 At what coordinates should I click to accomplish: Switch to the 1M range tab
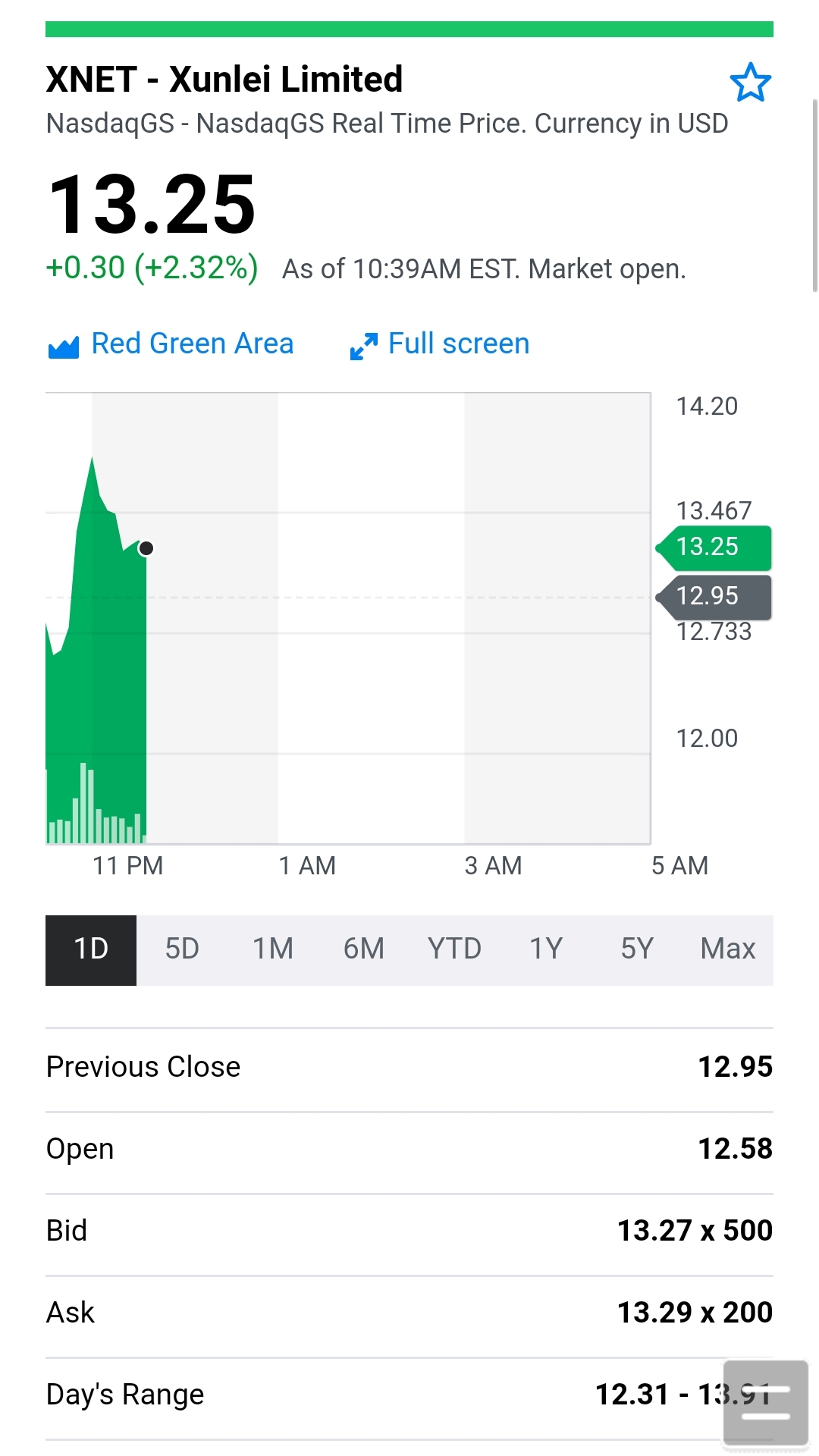273,950
